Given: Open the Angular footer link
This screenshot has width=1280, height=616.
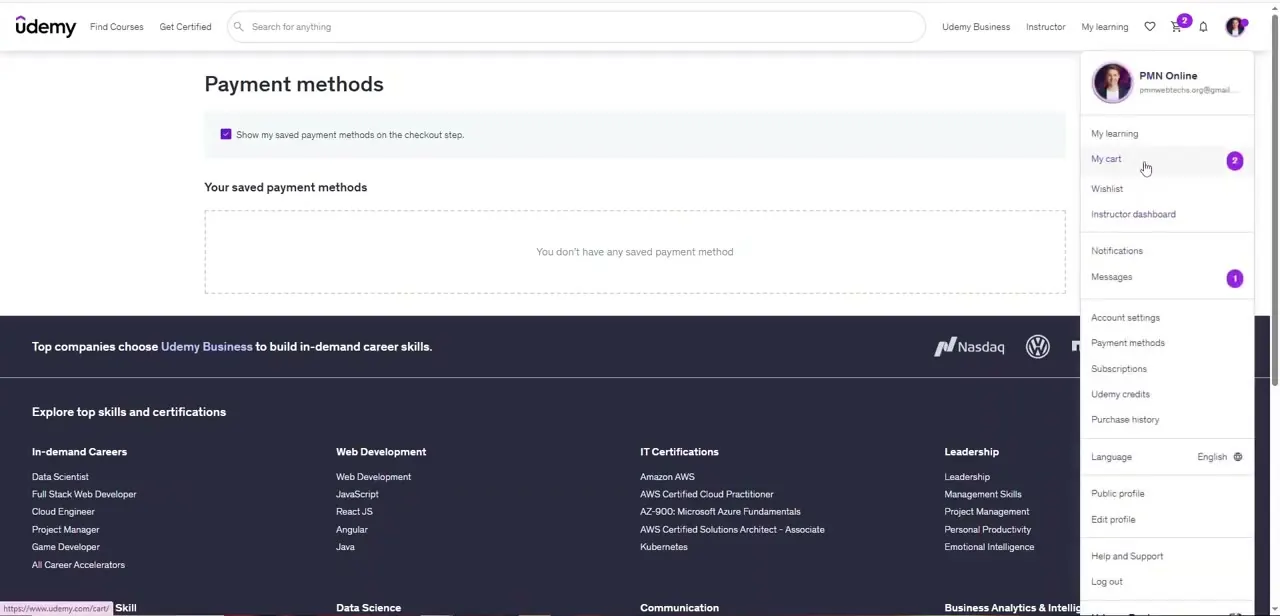Looking at the screenshot, I should (352, 530).
